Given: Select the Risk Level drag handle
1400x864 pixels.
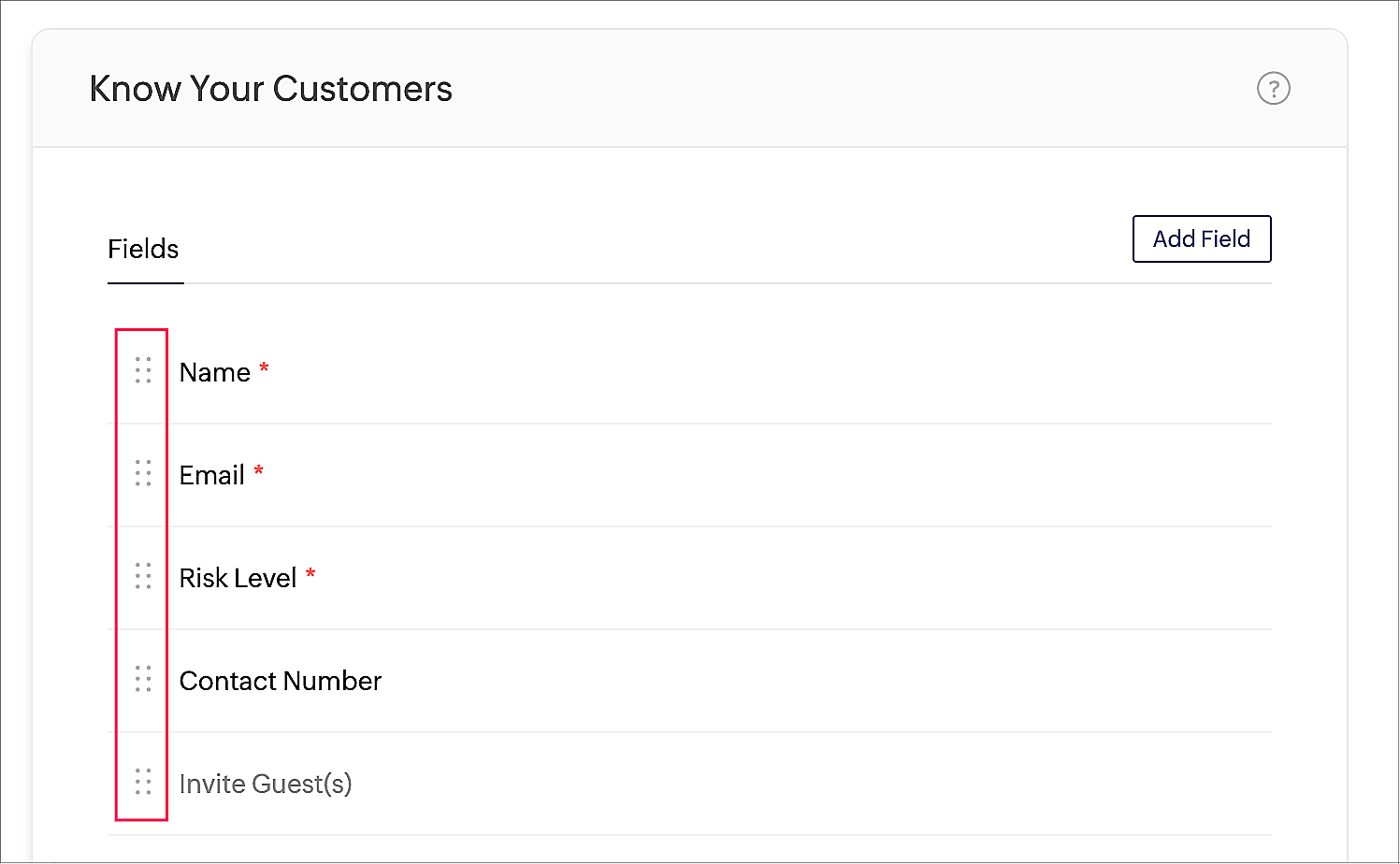Looking at the screenshot, I should [x=143, y=577].
